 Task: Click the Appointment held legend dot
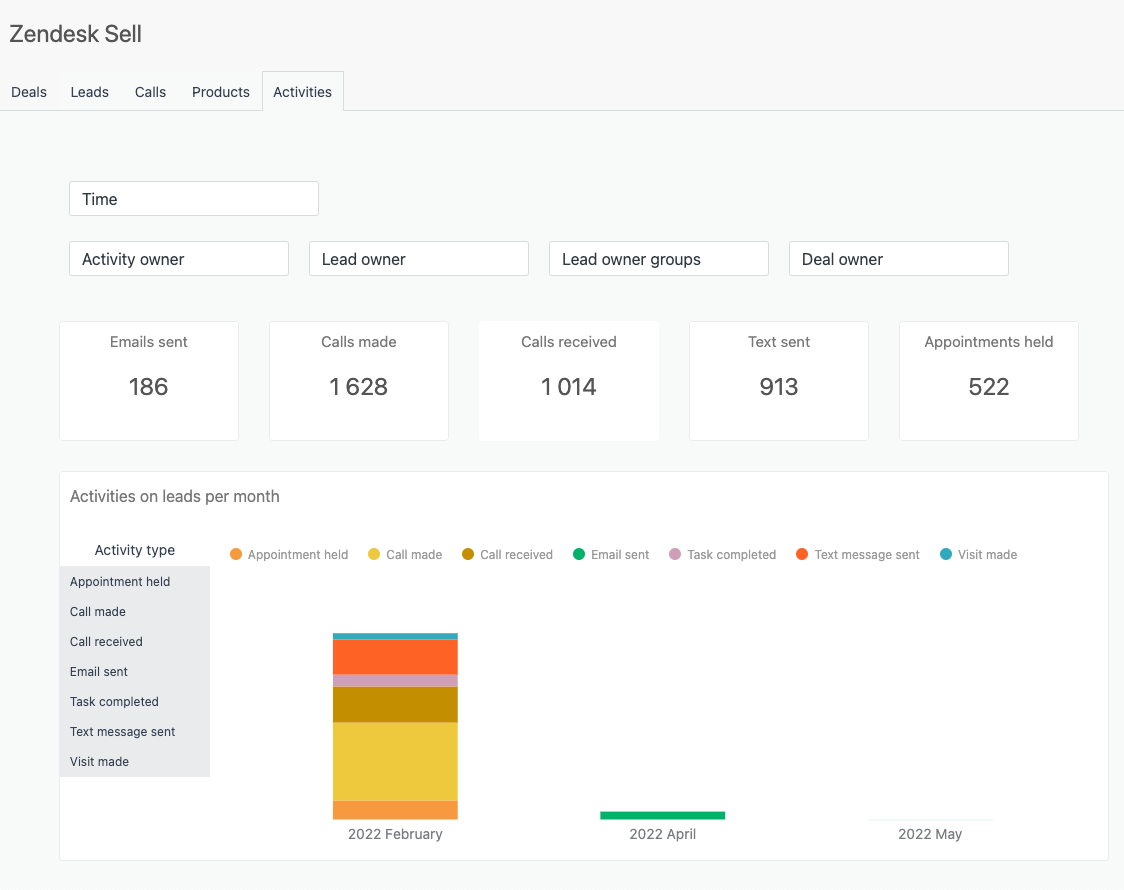236,554
